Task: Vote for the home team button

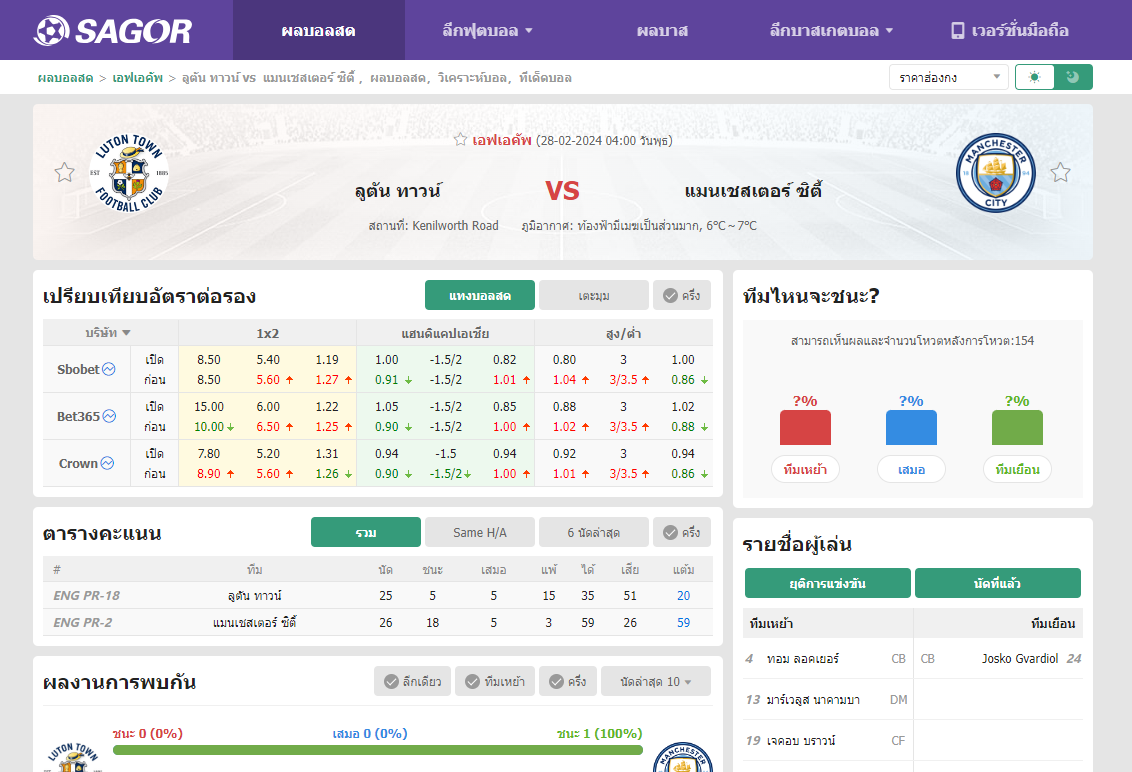Action: 805,469
